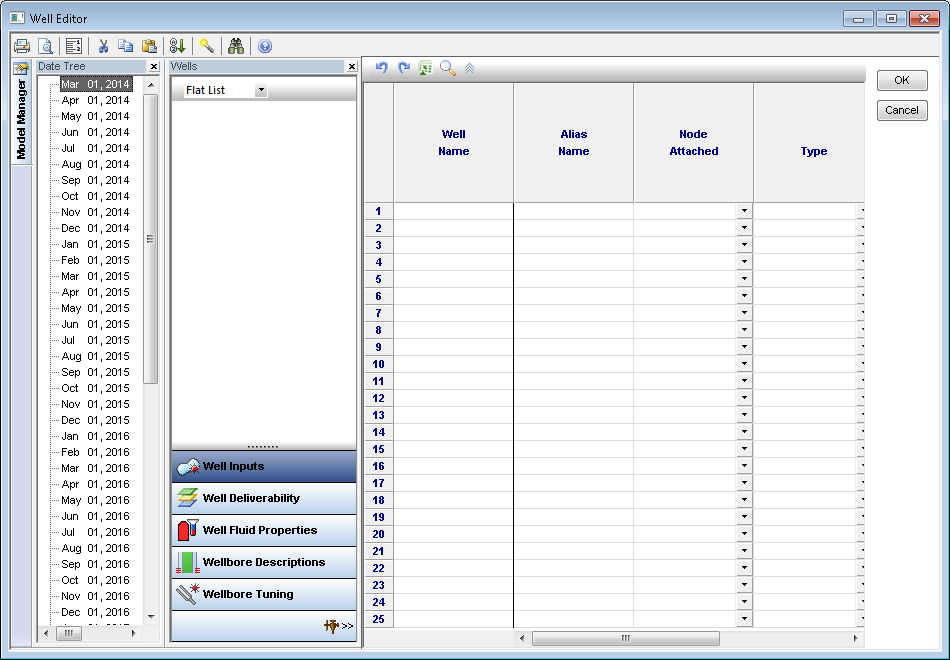This screenshot has width=950, height=660.
Task: Close the Wells panel
Action: 351,67
